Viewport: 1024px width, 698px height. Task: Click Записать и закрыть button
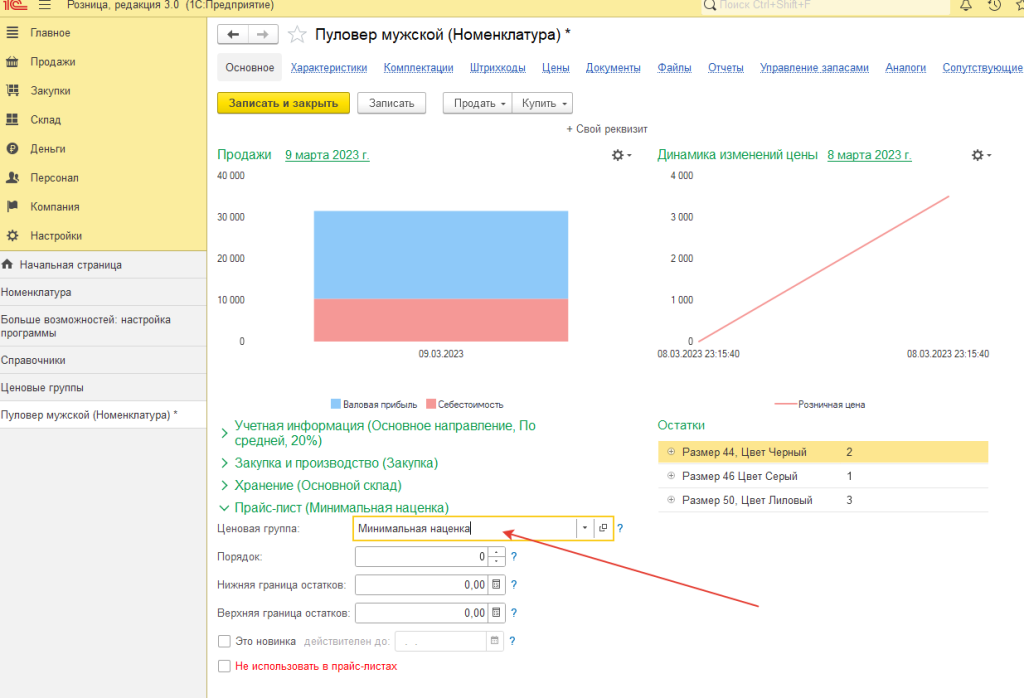coord(283,103)
